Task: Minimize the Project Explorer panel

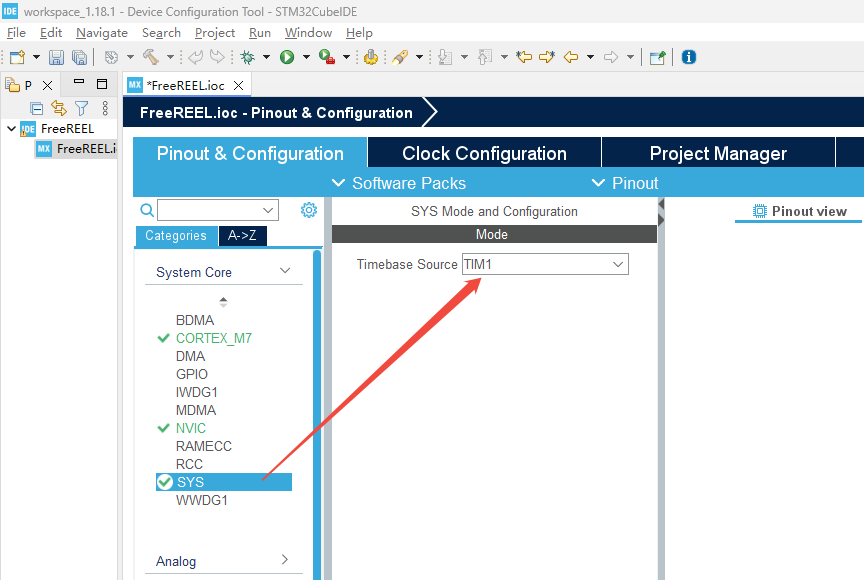Action: [x=79, y=82]
